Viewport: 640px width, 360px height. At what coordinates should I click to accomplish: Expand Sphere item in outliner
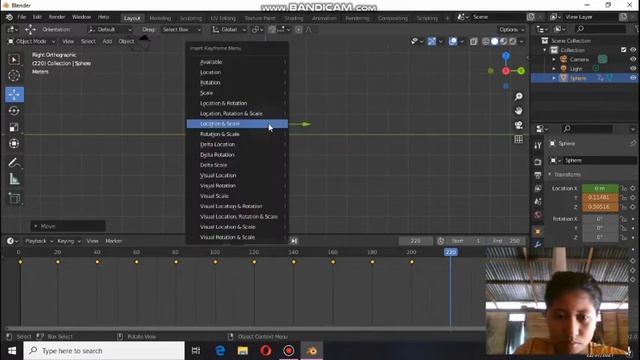click(554, 78)
